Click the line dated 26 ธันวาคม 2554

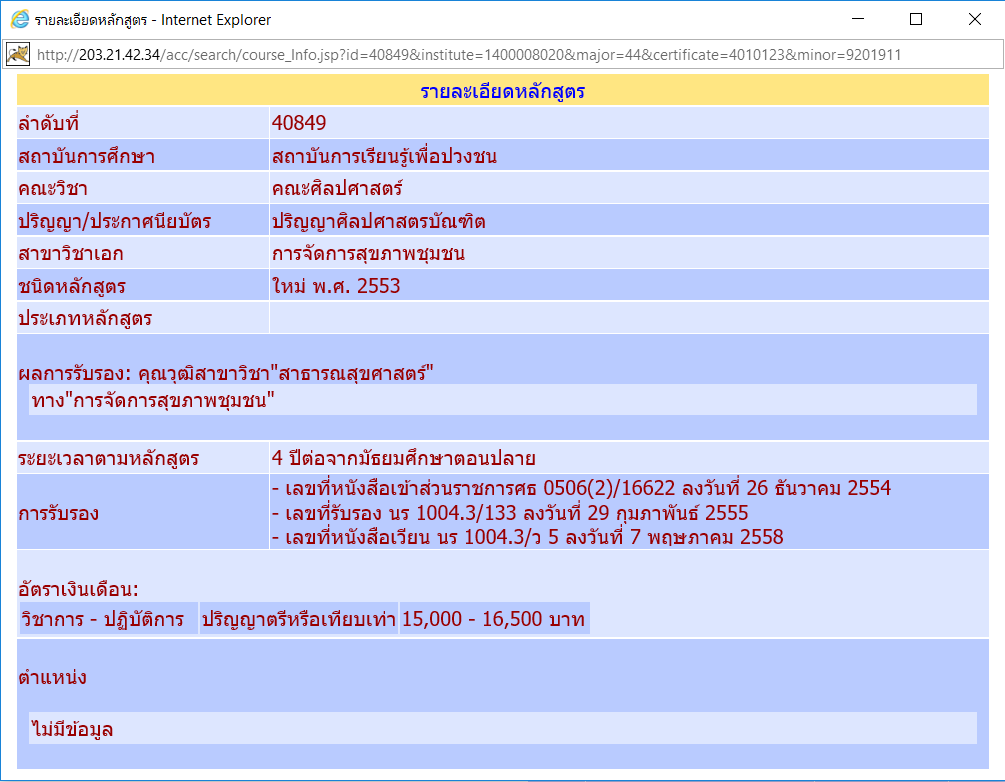tap(581, 489)
